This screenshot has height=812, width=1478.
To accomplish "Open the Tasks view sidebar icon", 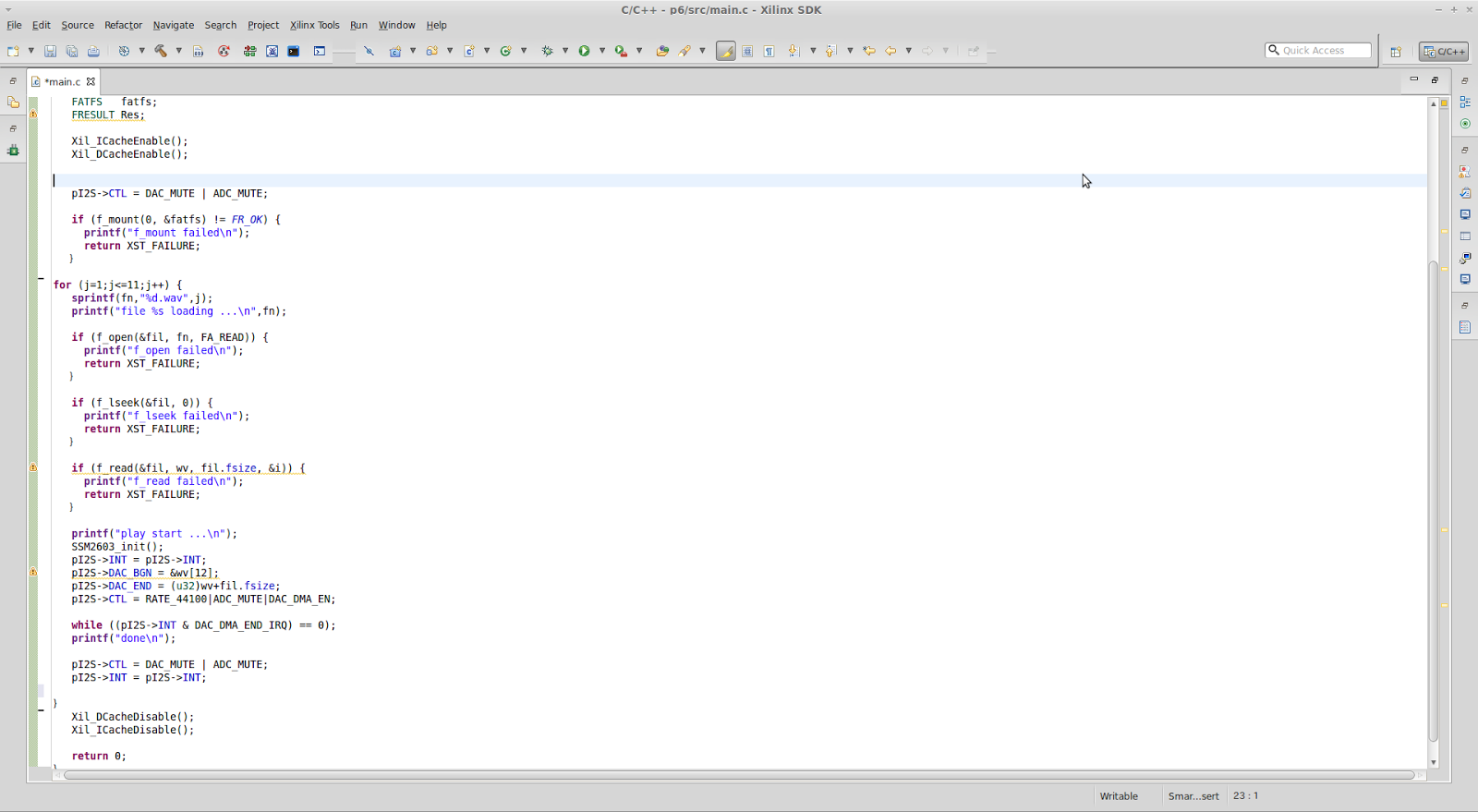I will 1465,193.
